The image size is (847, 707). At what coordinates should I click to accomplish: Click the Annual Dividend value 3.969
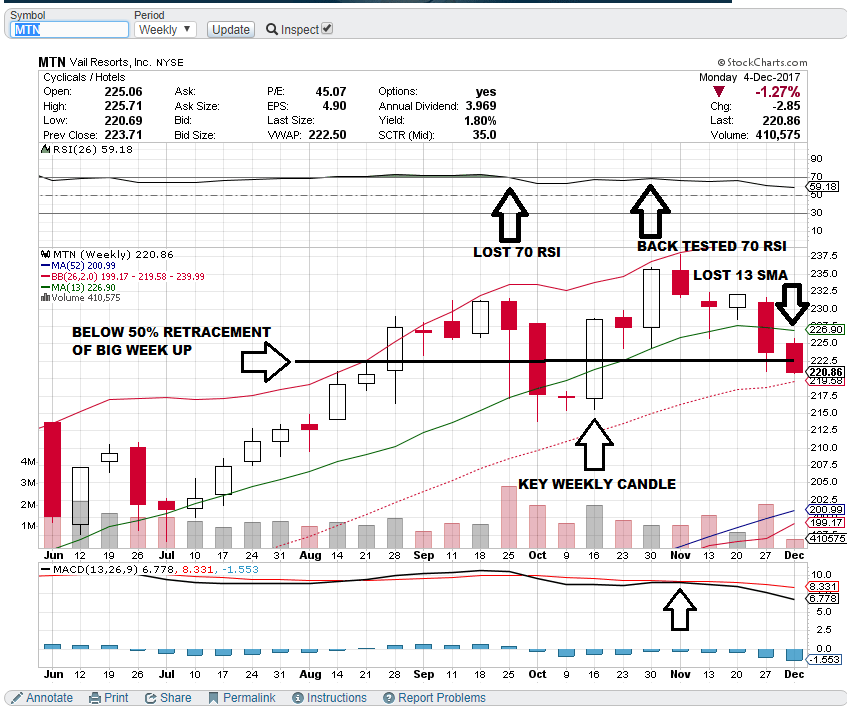point(481,106)
